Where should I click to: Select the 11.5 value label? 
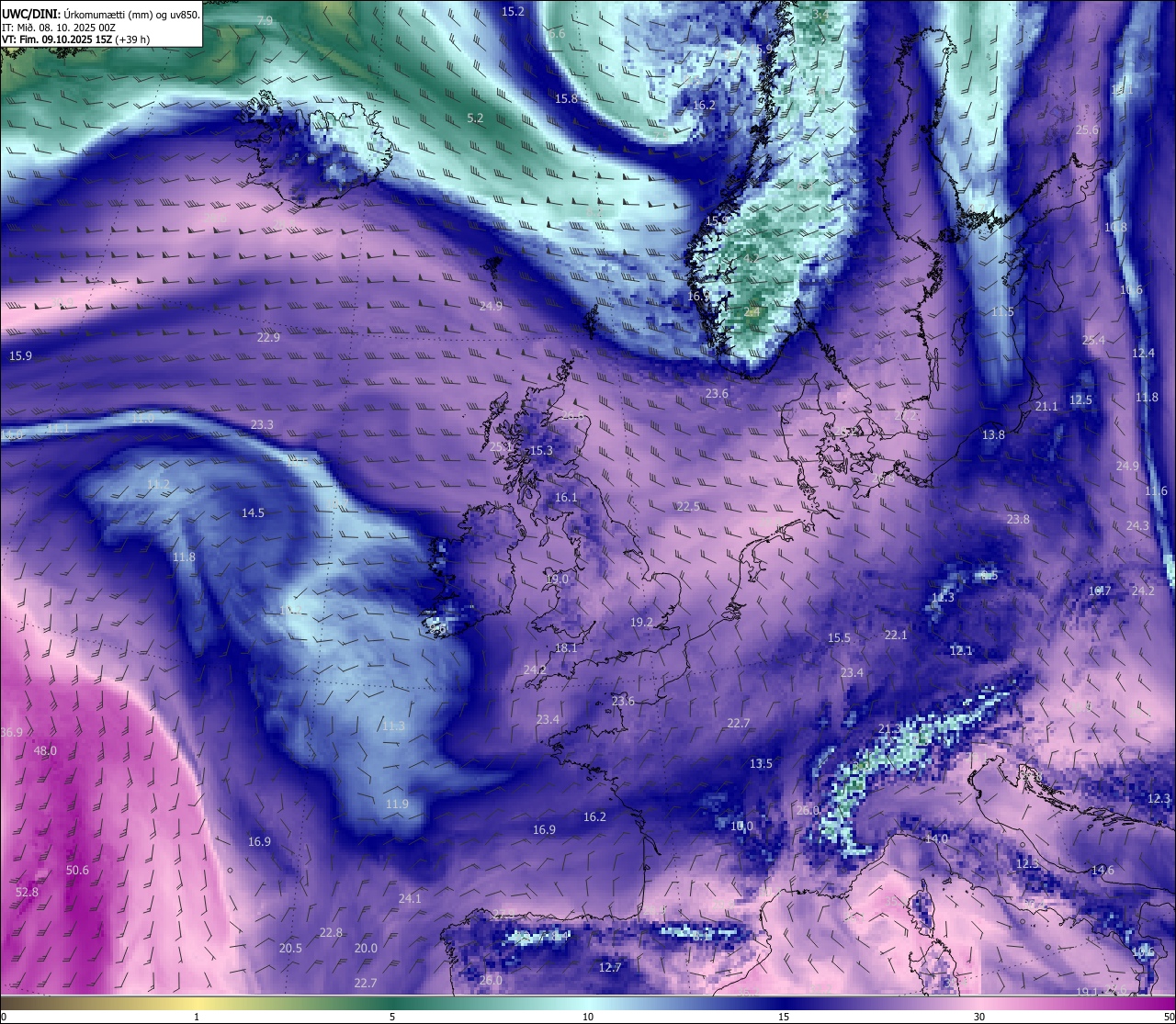click(1002, 311)
